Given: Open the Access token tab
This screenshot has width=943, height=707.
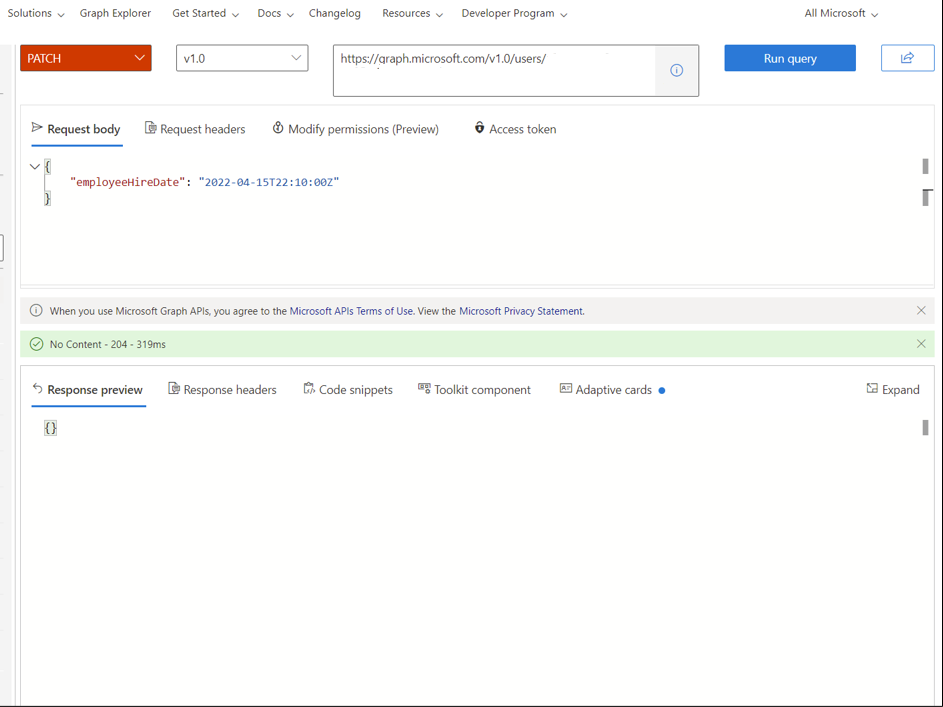Looking at the screenshot, I should click(515, 129).
